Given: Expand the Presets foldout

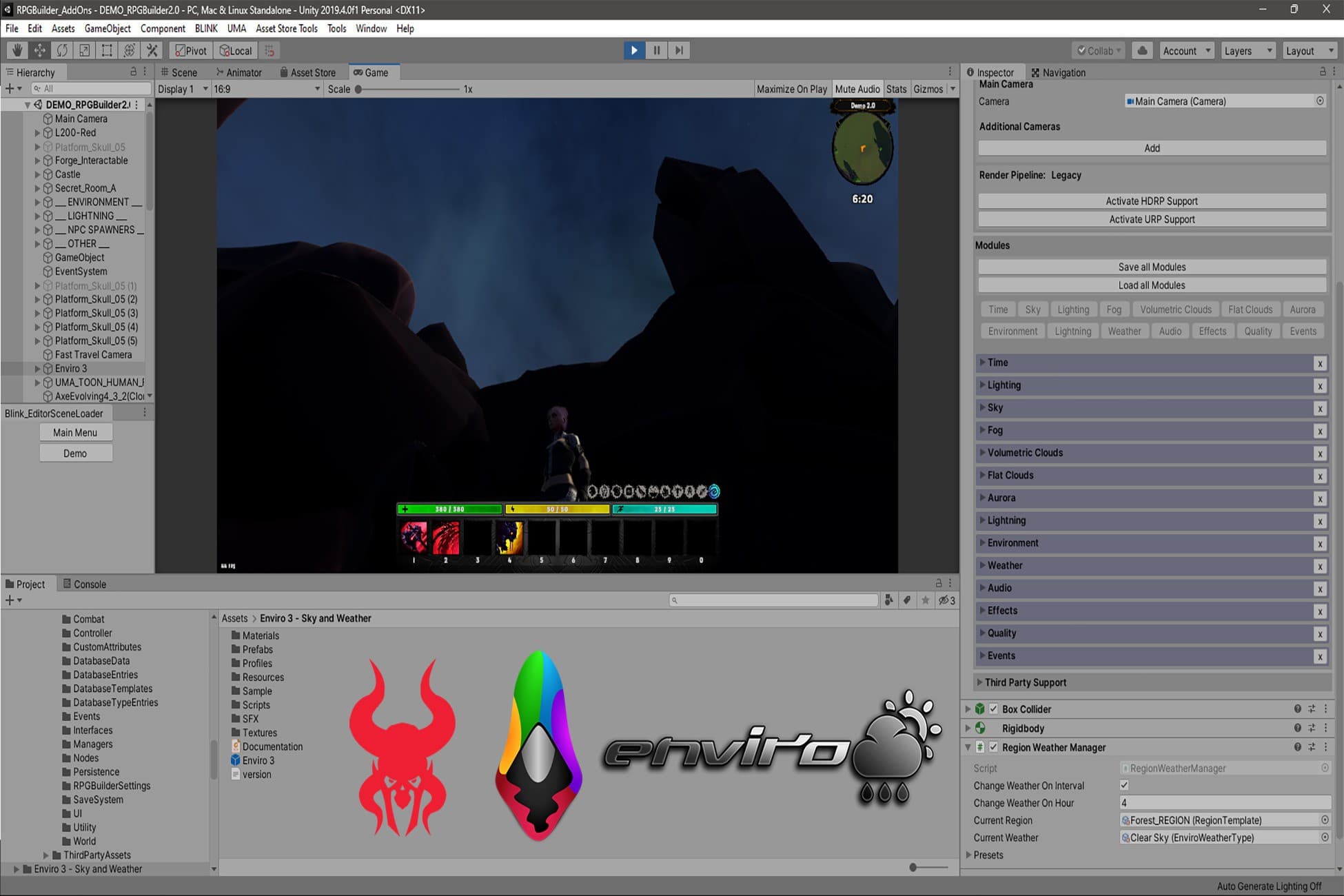Looking at the screenshot, I should tap(968, 855).
